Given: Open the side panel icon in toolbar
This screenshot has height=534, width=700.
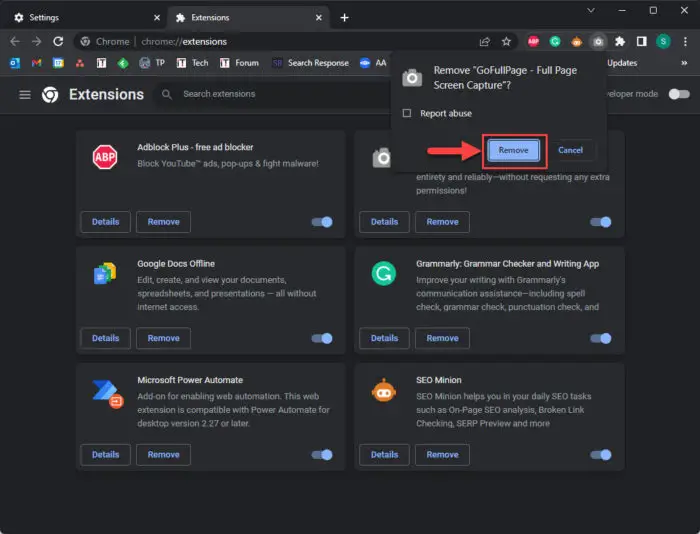Looking at the screenshot, I should pos(642,42).
